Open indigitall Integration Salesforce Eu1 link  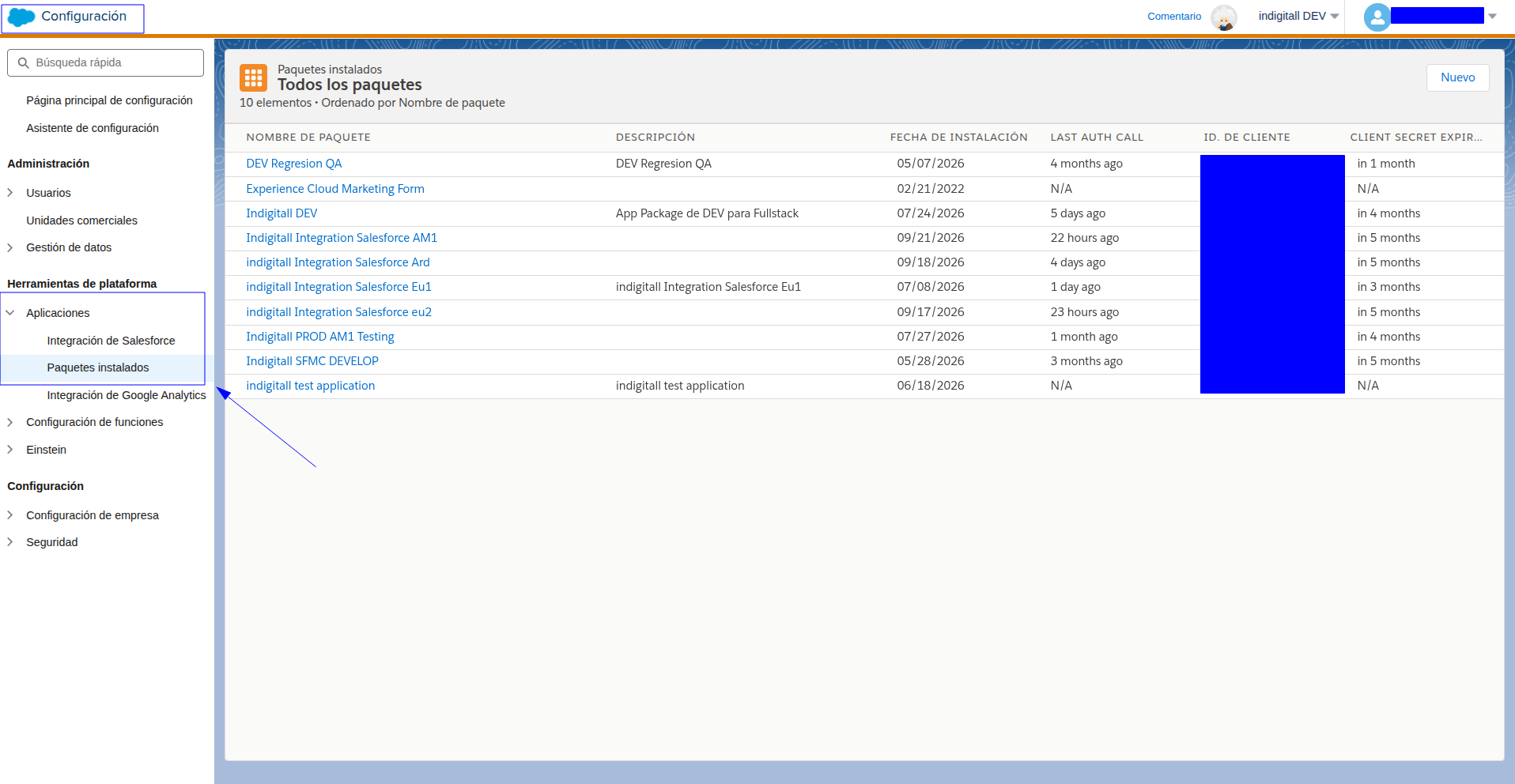coord(338,287)
